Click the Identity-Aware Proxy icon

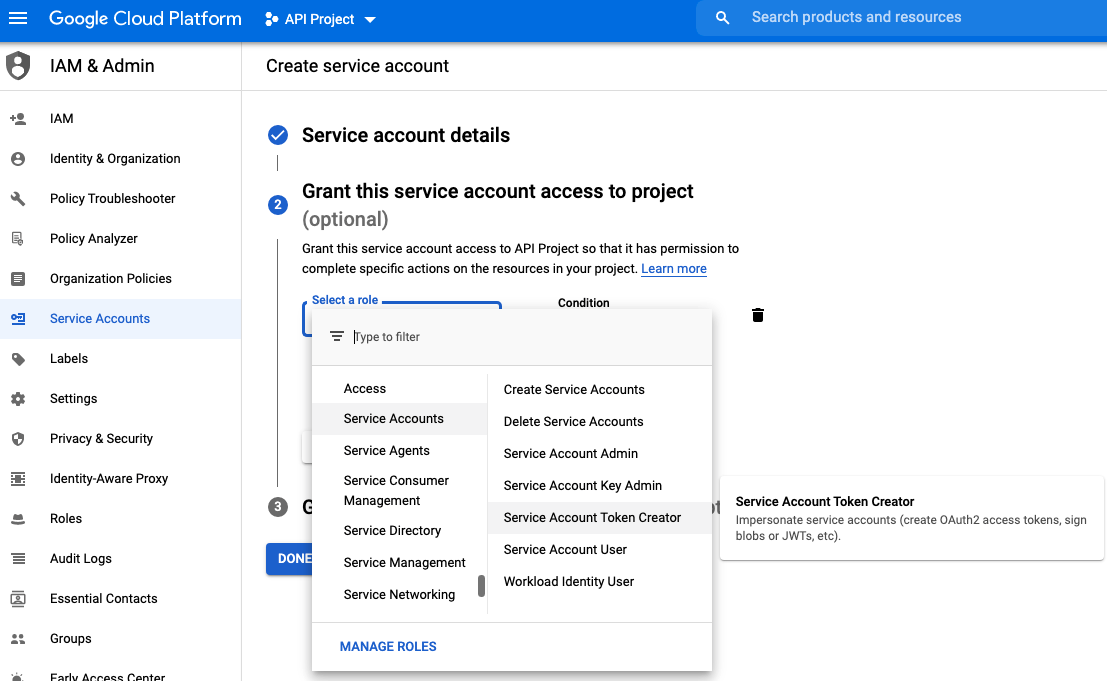tap(18, 479)
